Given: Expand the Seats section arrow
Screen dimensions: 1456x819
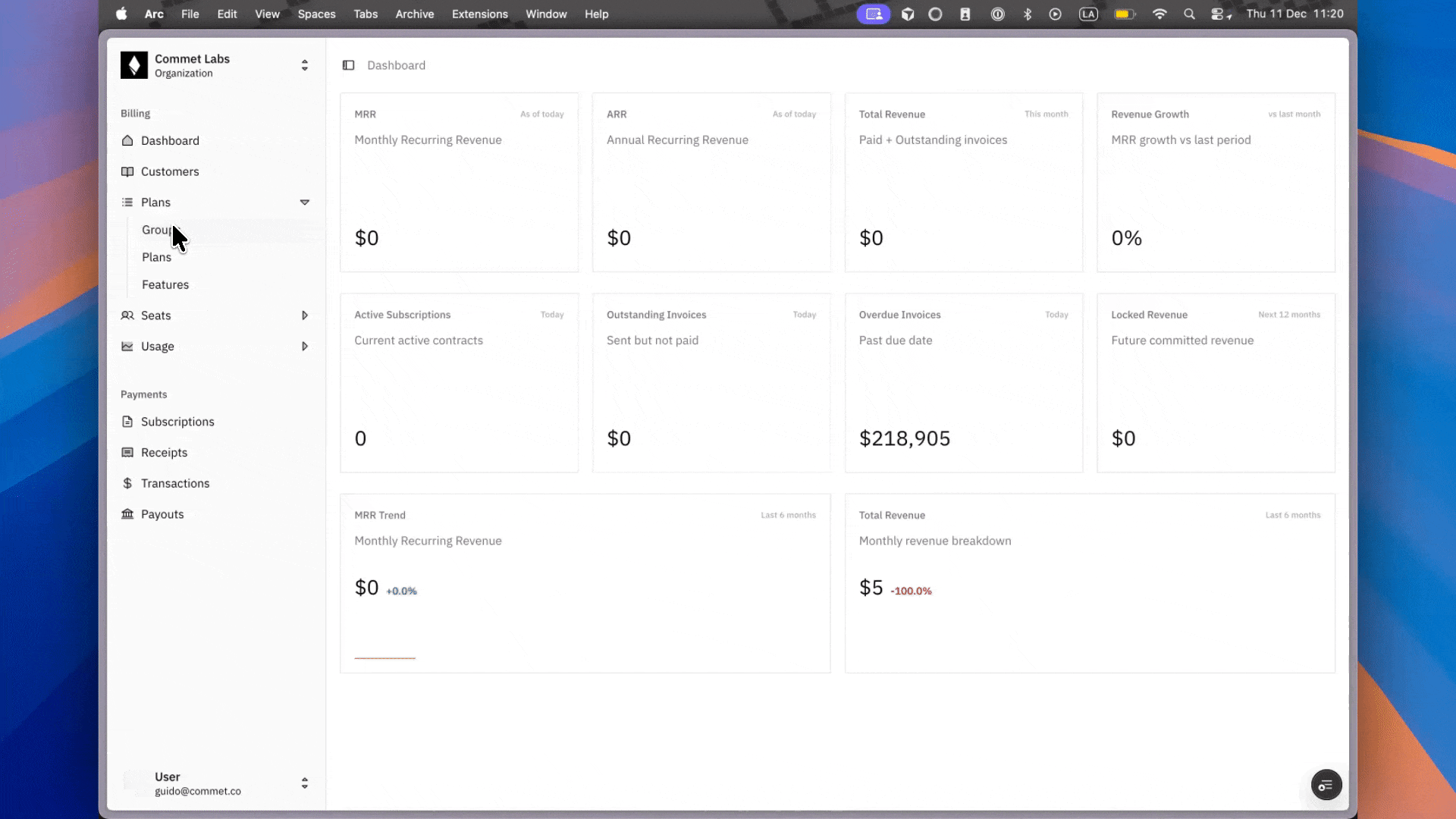Looking at the screenshot, I should coord(305,315).
